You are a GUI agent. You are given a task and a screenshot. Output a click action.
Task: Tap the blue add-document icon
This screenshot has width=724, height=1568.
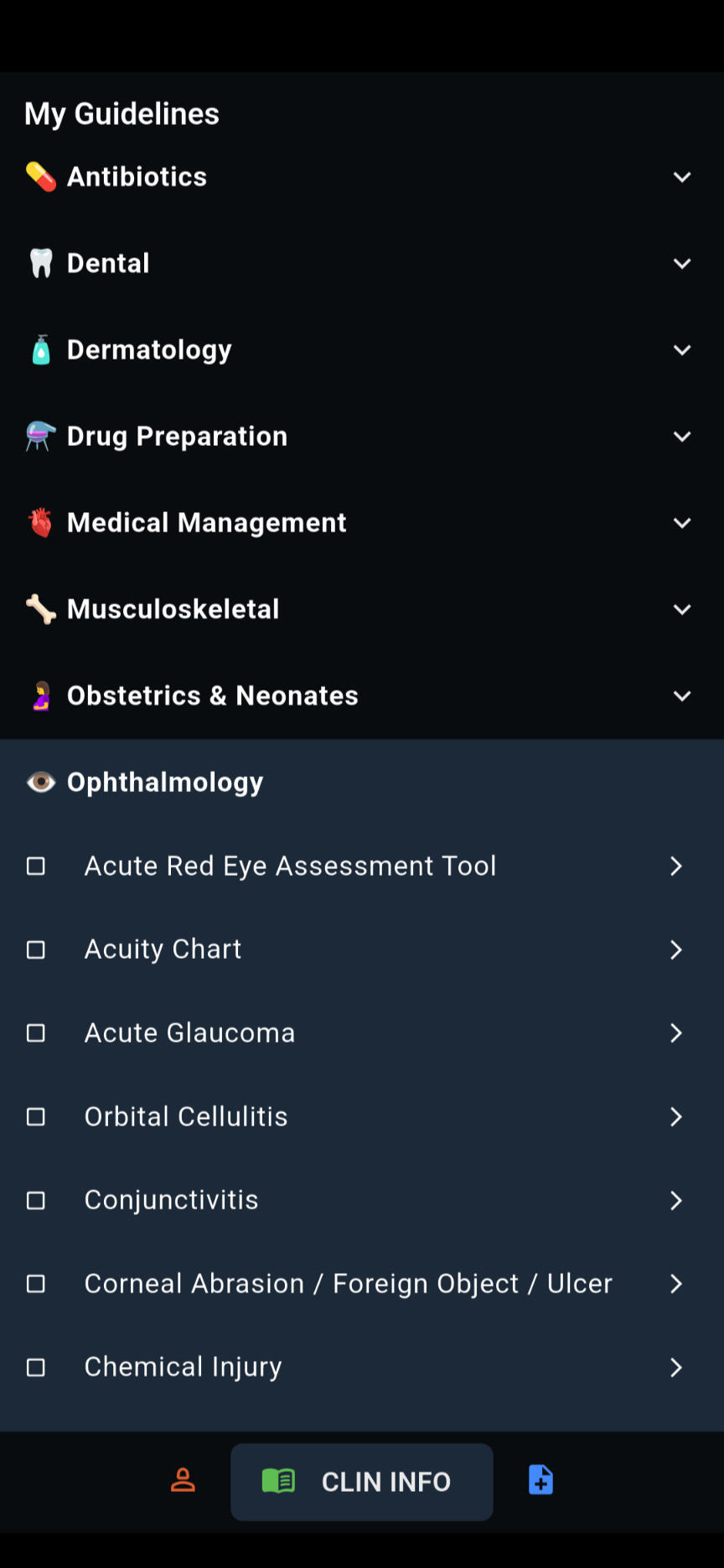click(540, 1480)
